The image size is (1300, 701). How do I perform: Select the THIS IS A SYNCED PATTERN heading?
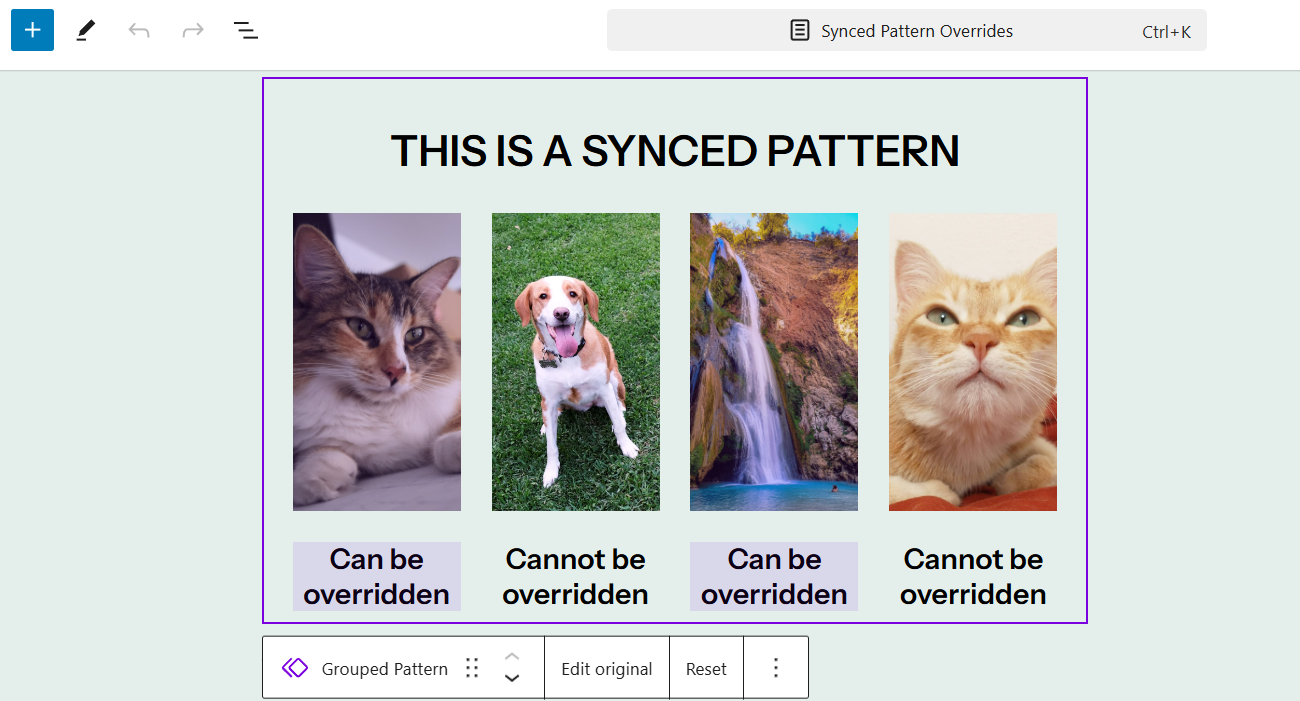point(675,151)
